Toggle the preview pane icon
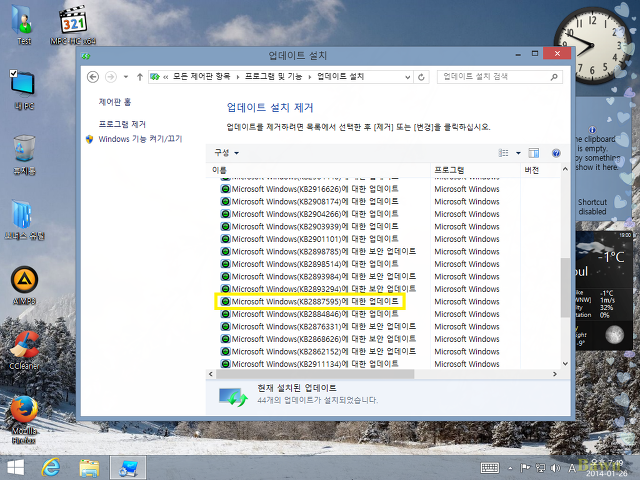The width and height of the screenshot is (640, 480). pyautogui.click(x=533, y=153)
